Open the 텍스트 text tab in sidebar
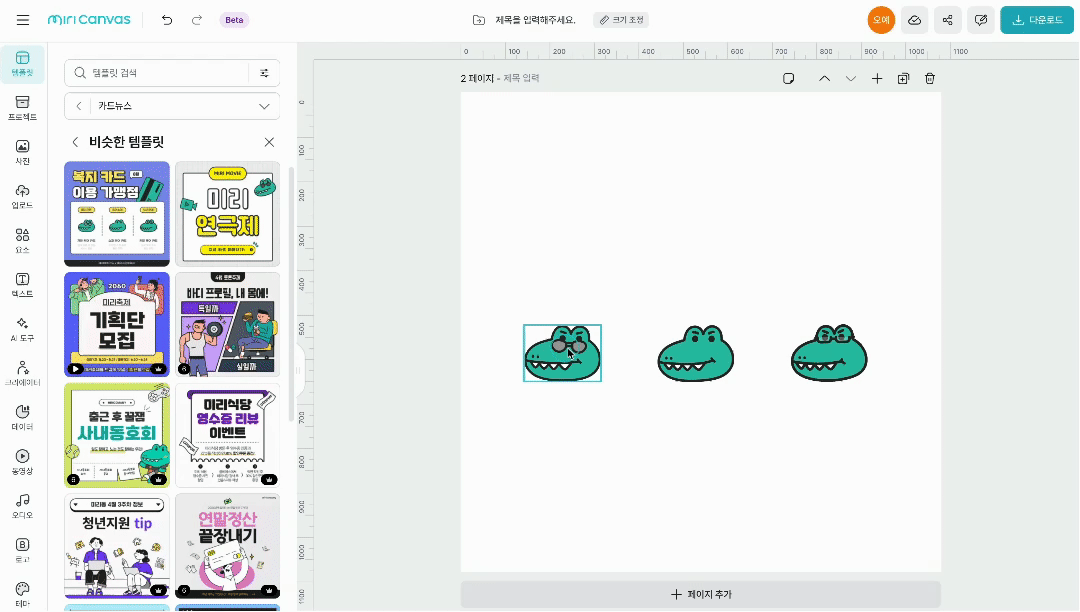 coord(23,284)
